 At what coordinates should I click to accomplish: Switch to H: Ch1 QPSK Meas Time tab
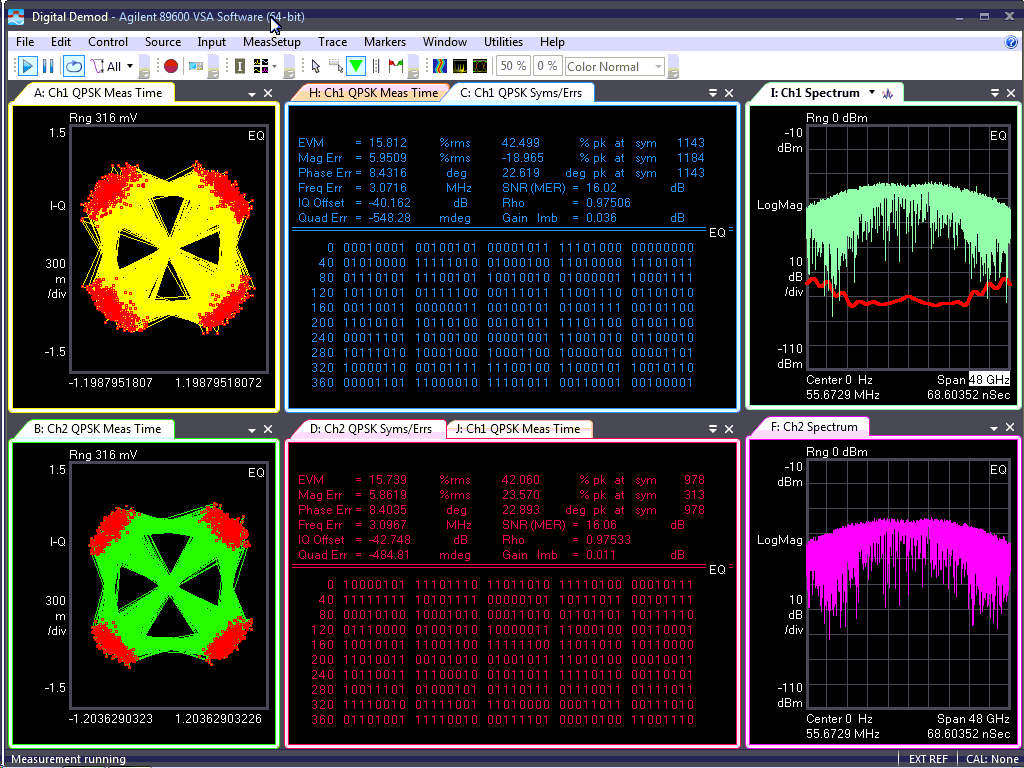point(373,93)
